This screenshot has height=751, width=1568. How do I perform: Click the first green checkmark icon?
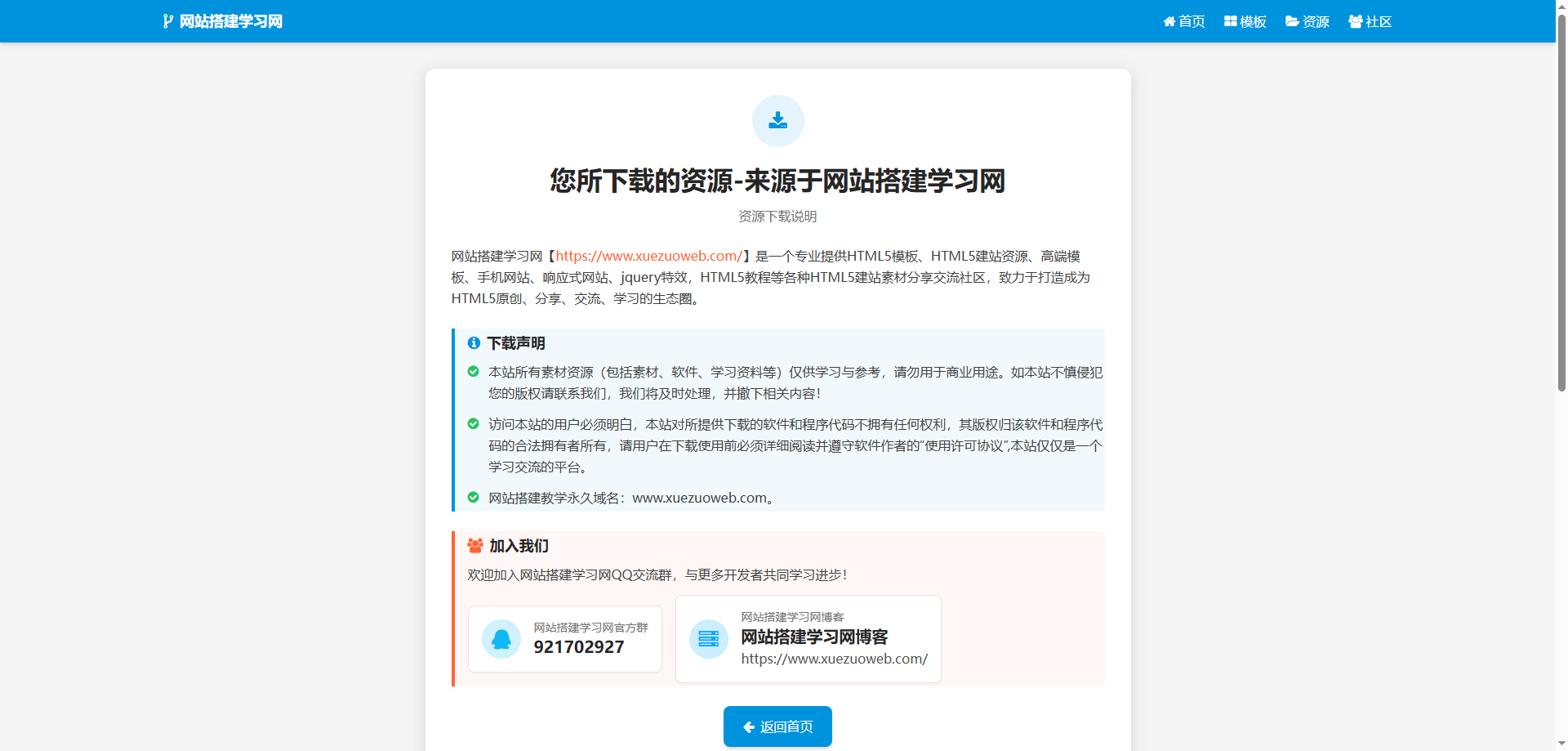coord(473,372)
